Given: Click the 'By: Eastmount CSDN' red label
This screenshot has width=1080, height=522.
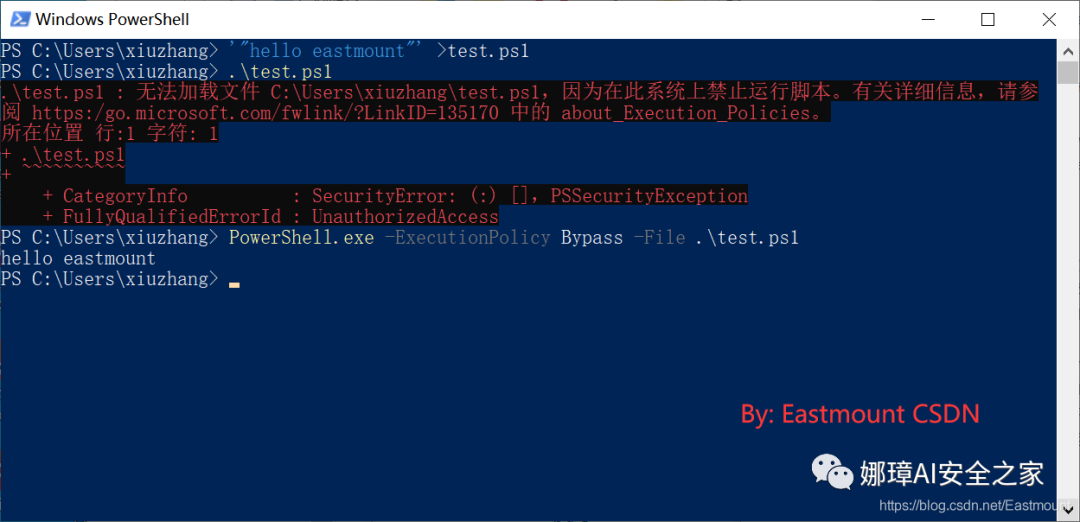Looking at the screenshot, I should 860,414.
